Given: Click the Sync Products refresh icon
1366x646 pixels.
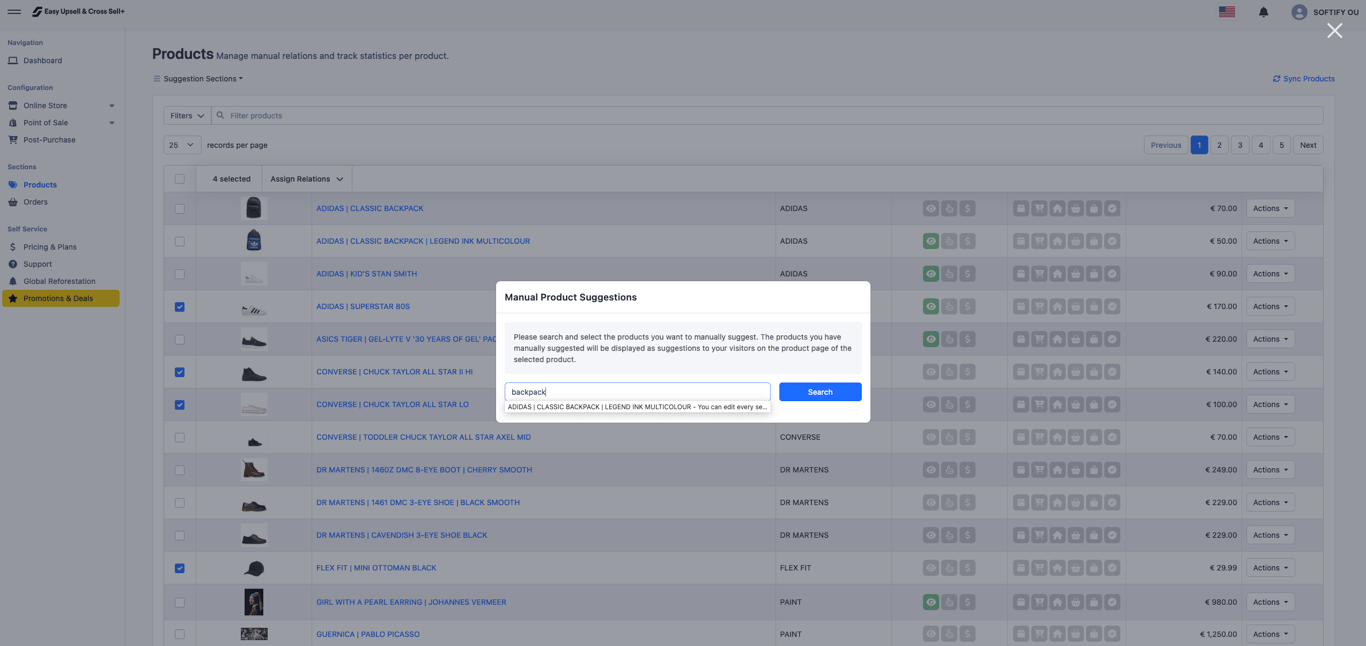Looking at the screenshot, I should [x=1276, y=79].
